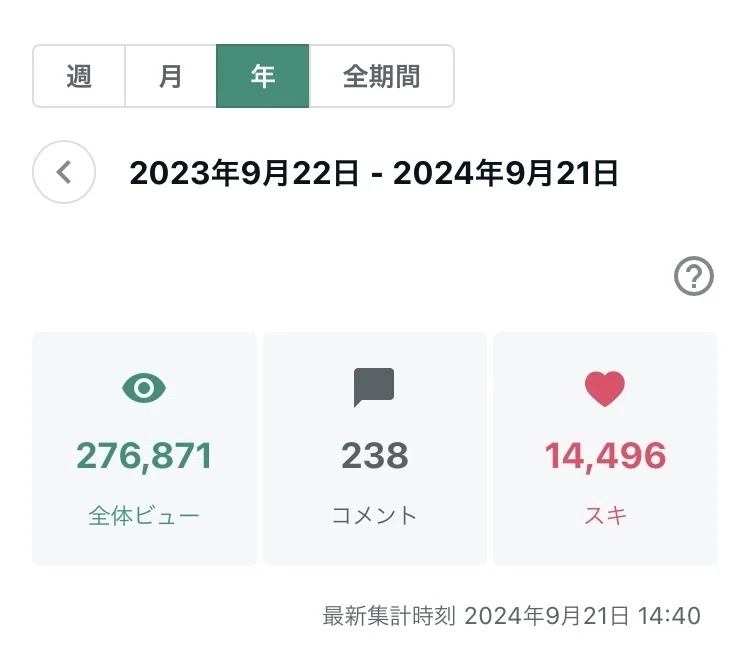
Task: Switch to the 月 (month) tab
Action: click(170, 76)
